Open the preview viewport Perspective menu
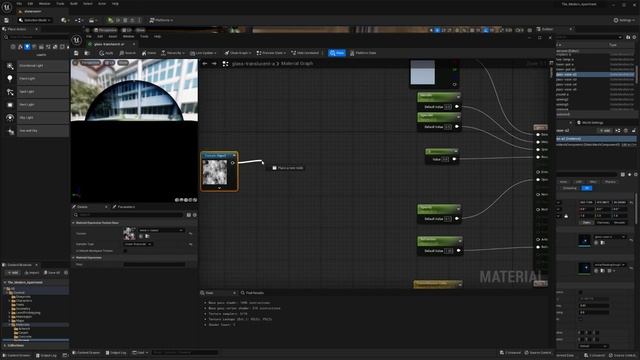This screenshot has width=640, height=360. click(90, 63)
